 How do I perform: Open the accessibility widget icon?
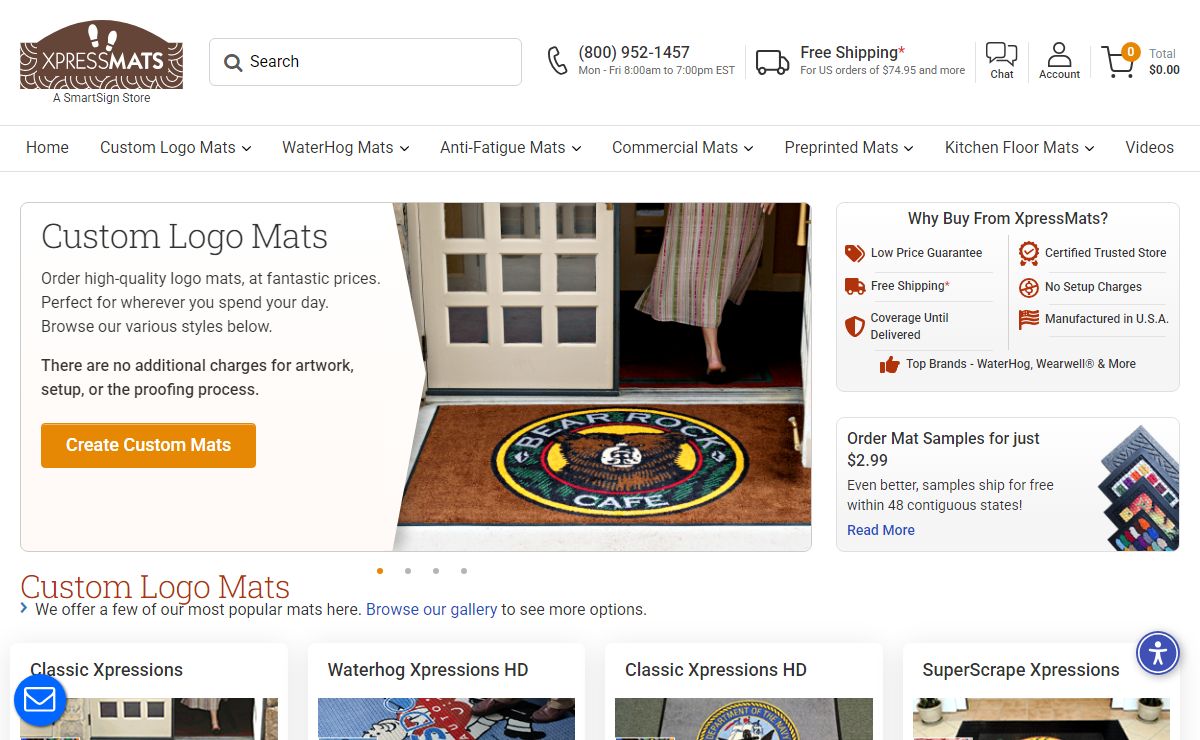coord(1158,653)
